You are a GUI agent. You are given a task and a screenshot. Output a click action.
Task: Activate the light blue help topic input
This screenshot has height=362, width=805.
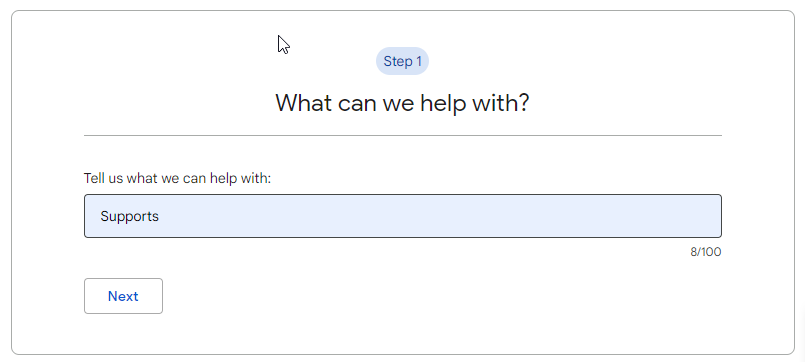(402, 216)
